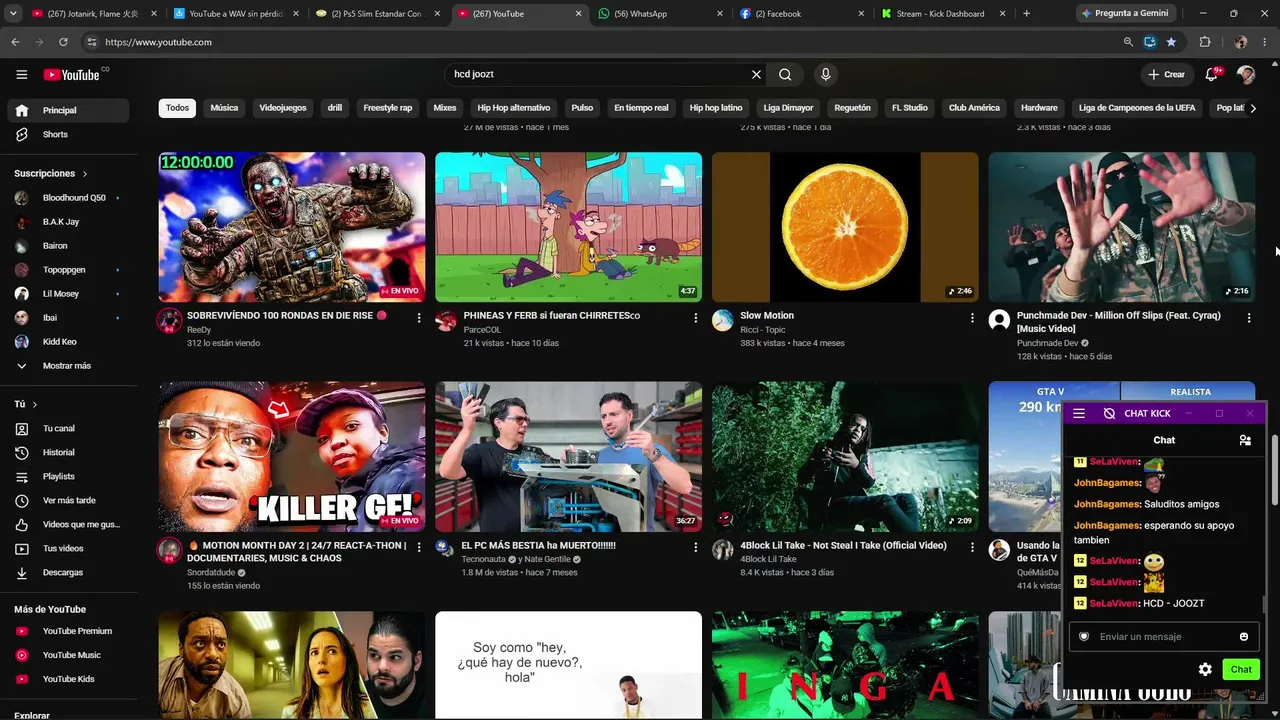The width and height of the screenshot is (1280, 720).
Task: Open the PHINEAS Y FERB thumbnail
Action: (568, 227)
